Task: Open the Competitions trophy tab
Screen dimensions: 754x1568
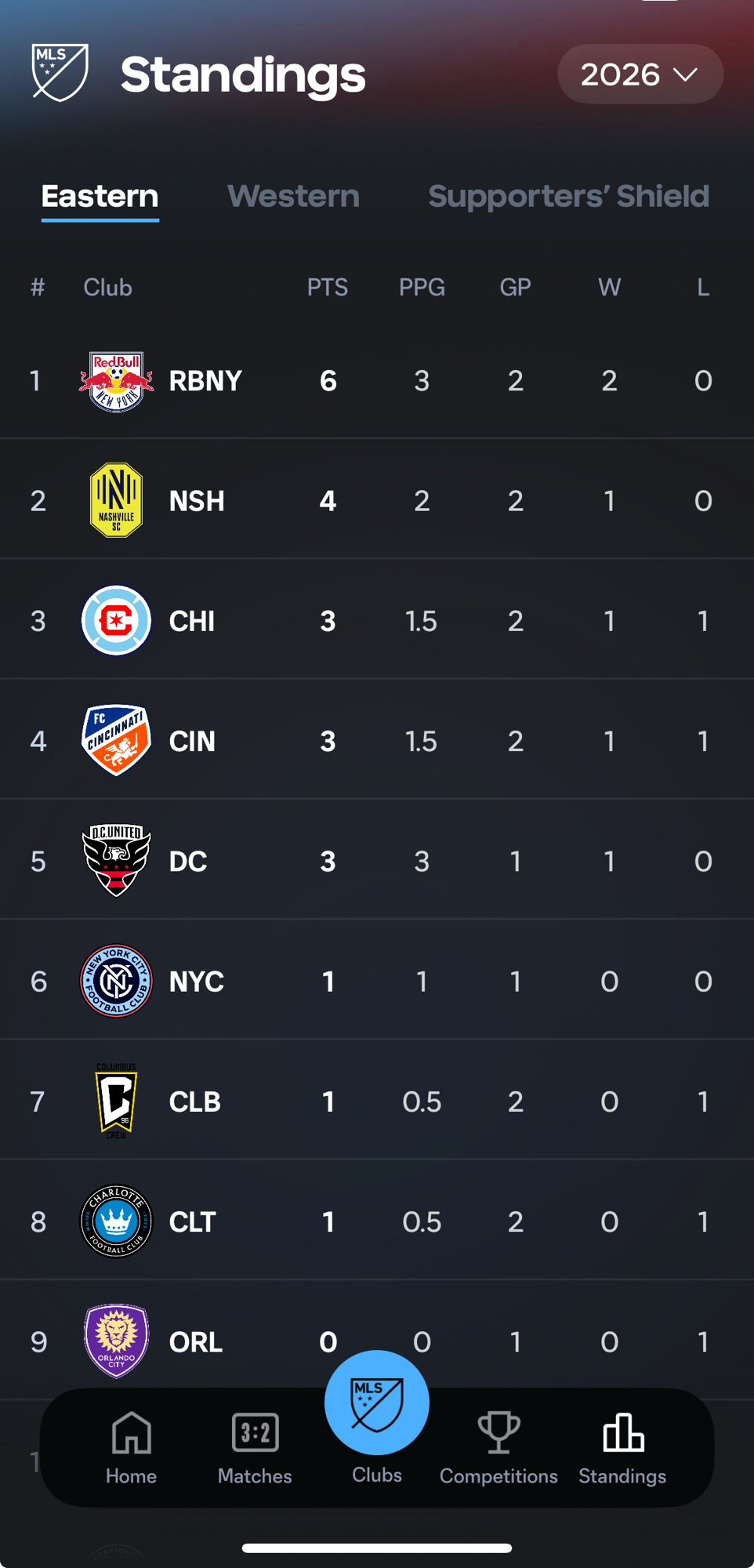Action: click(498, 1447)
